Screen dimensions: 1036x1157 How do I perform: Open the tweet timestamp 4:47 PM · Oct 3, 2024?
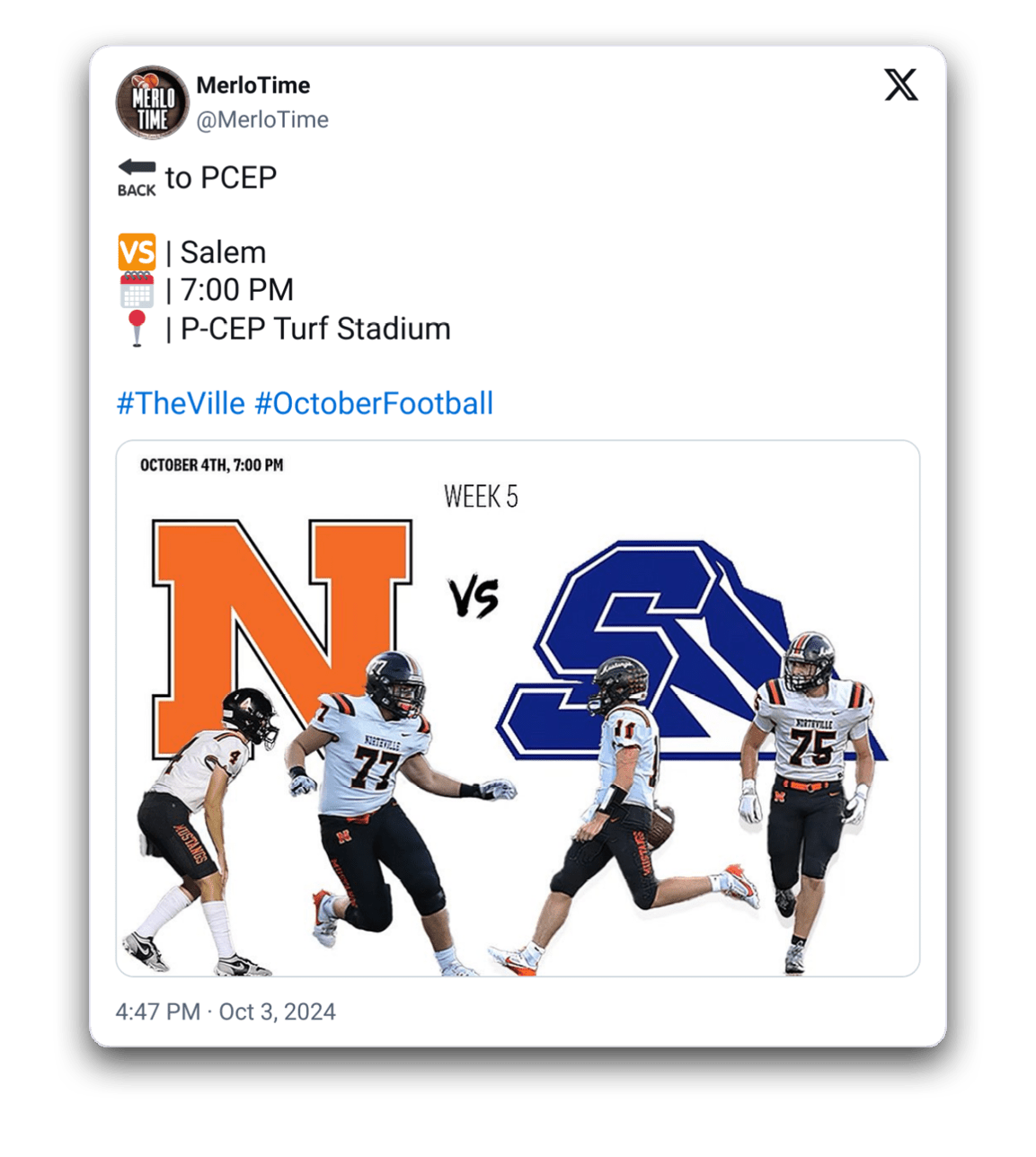coord(226,1011)
